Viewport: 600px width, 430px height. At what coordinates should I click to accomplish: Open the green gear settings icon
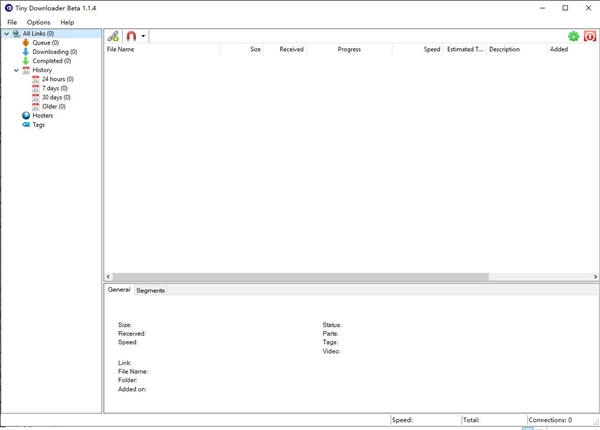[573, 36]
